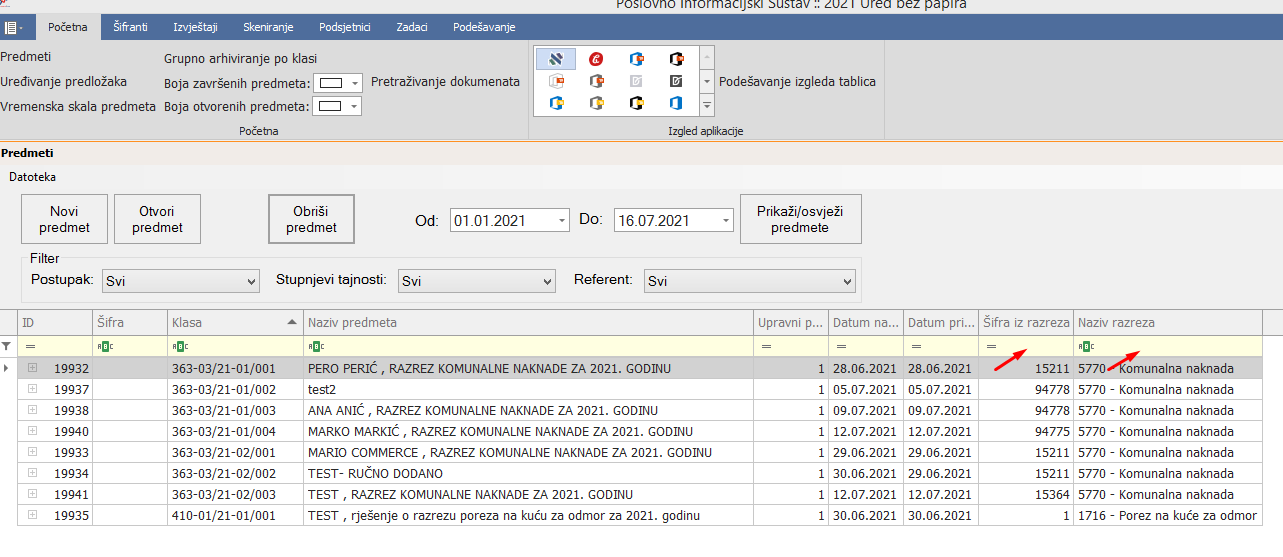Screen dimensions: 1283x557
Task: Select the red circular skin icon
Action: tap(596, 59)
